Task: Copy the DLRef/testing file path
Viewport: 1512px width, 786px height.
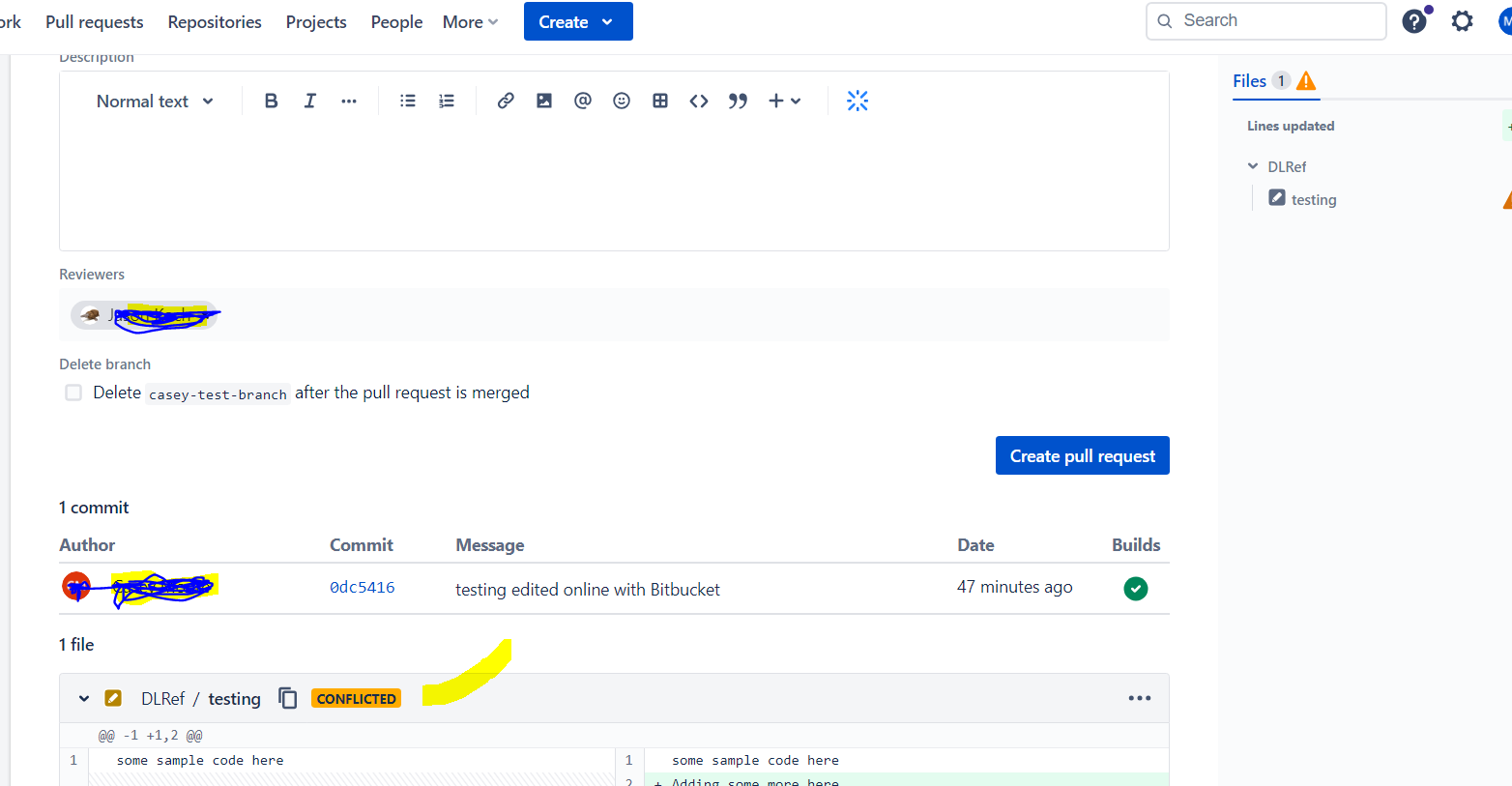Action: [x=288, y=698]
